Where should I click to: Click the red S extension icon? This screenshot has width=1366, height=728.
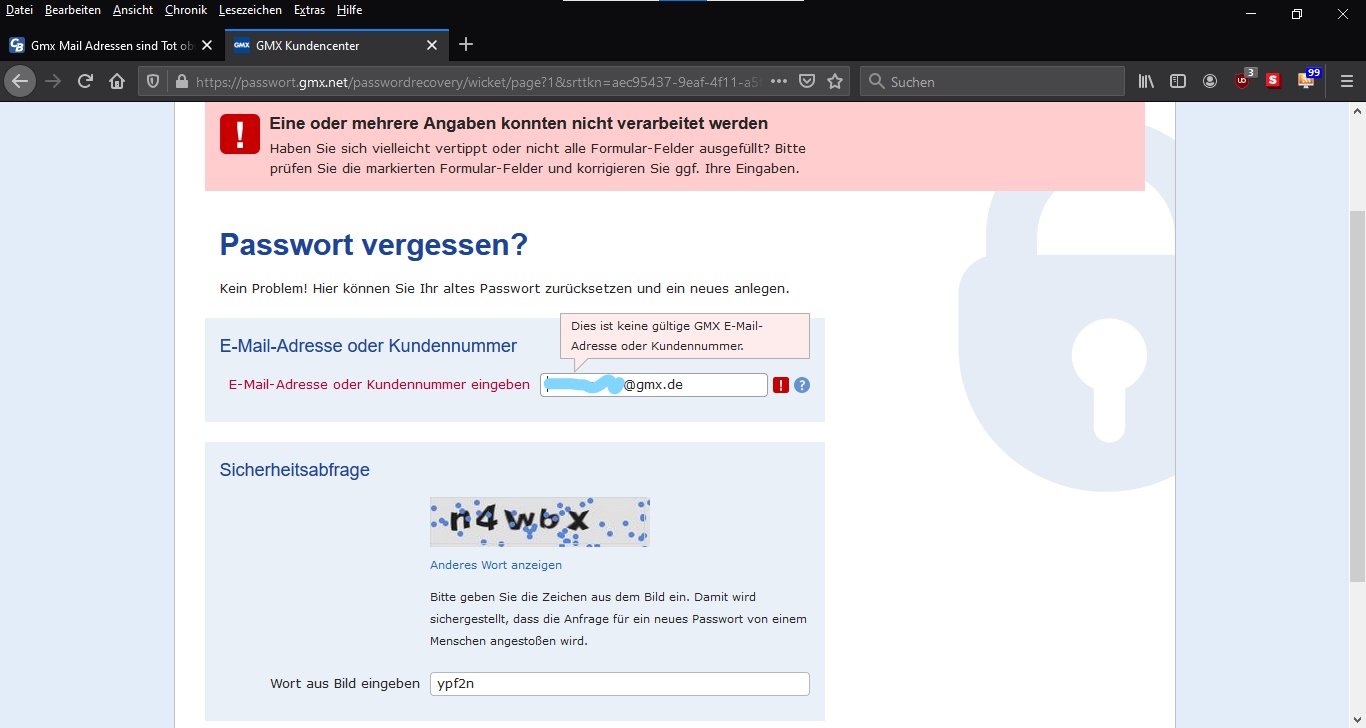[1273, 81]
